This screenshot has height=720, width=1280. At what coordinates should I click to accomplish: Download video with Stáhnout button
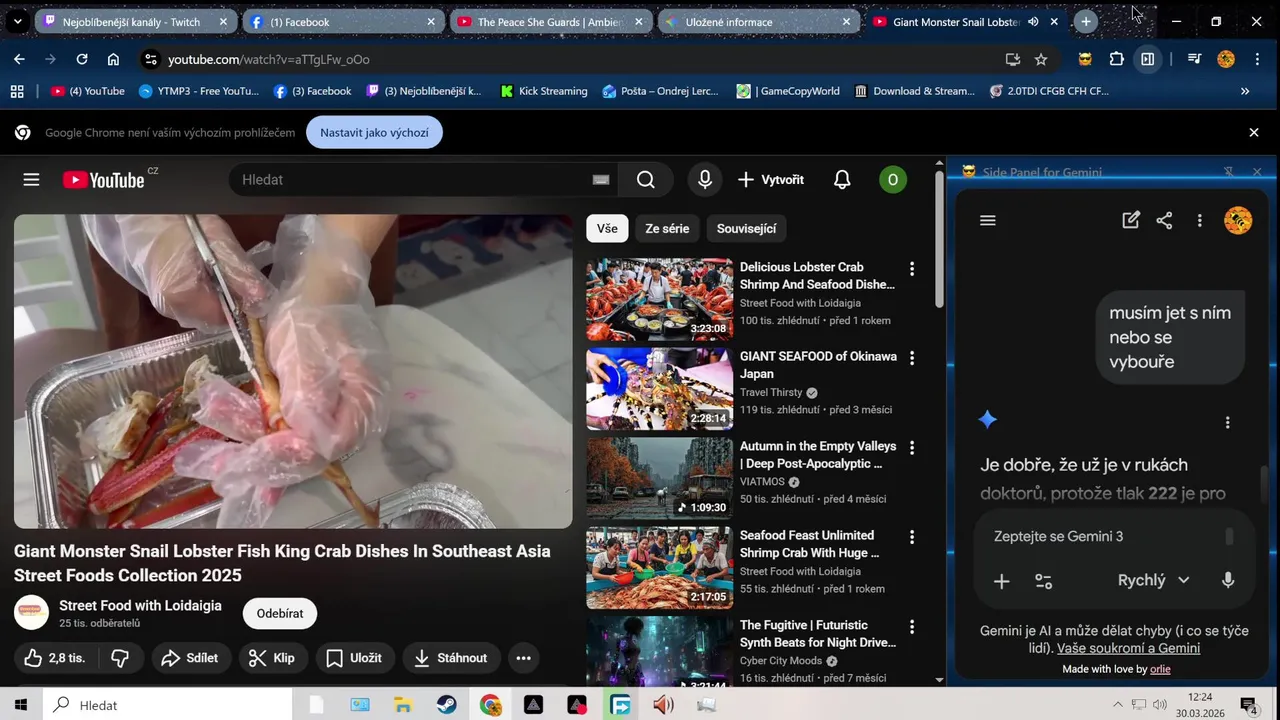(x=451, y=658)
